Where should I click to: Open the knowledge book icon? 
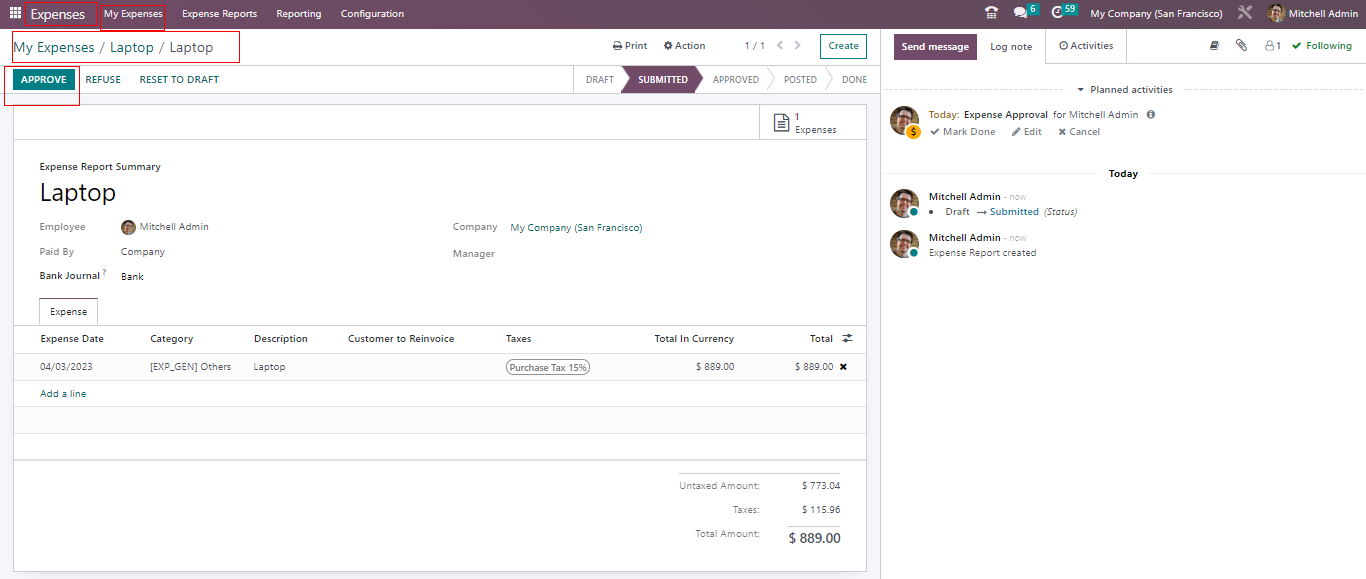click(1214, 46)
